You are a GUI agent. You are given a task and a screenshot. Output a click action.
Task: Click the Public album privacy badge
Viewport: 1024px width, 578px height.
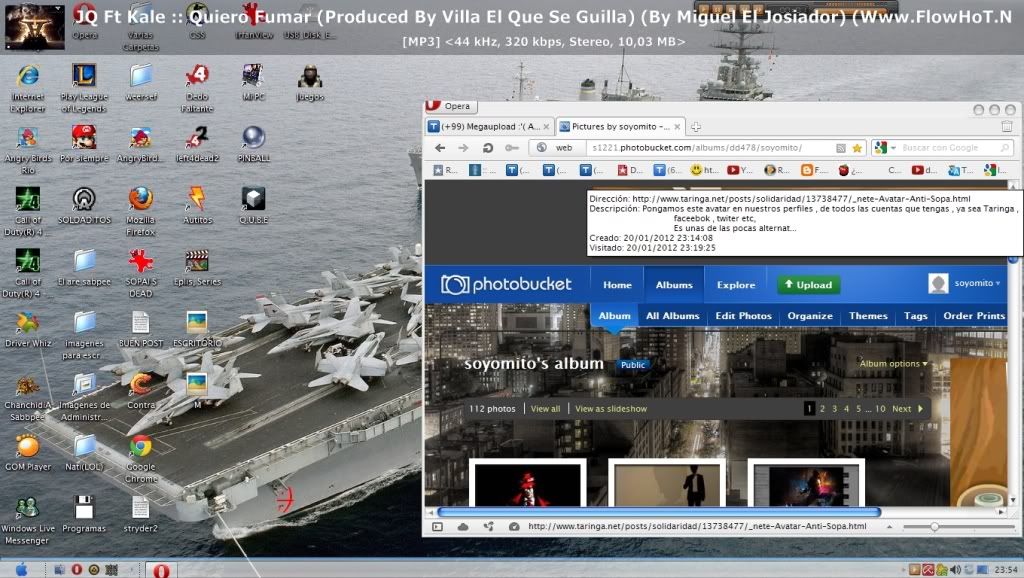click(633, 365)
